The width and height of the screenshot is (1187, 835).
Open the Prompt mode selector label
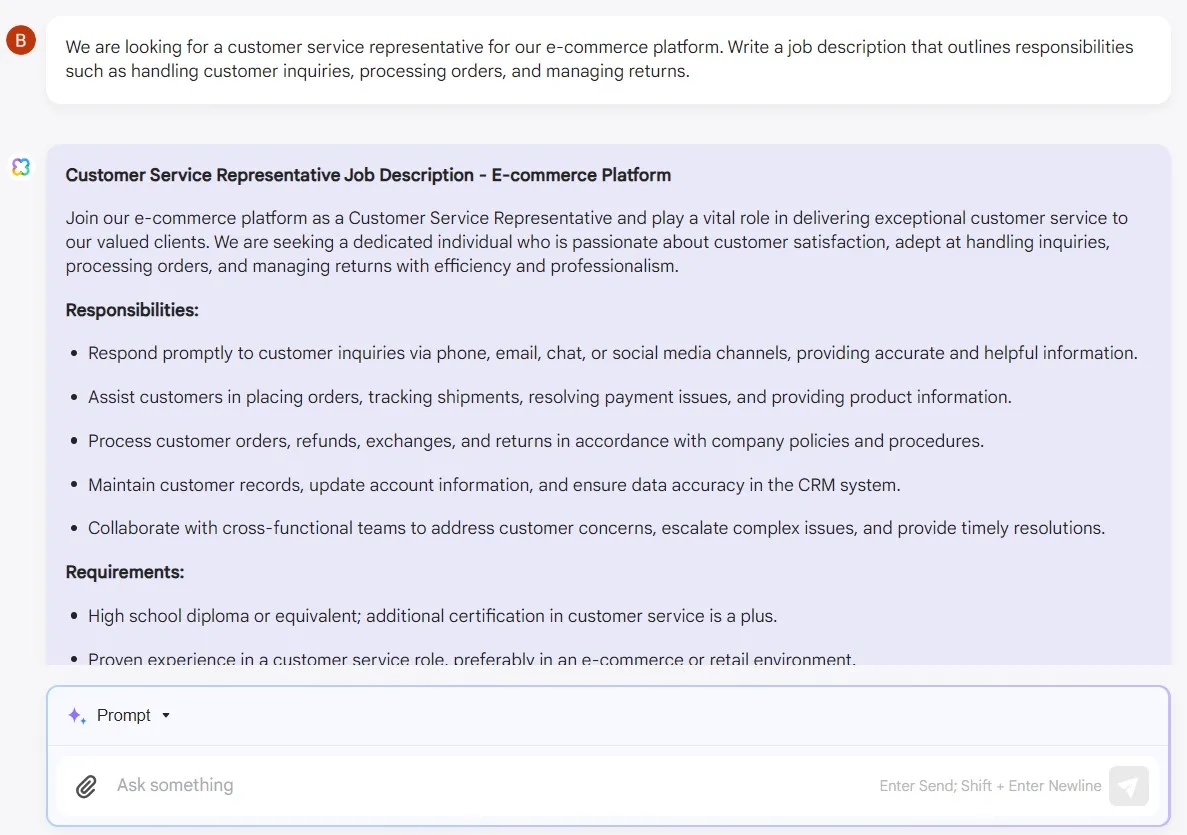click(123, 715)
